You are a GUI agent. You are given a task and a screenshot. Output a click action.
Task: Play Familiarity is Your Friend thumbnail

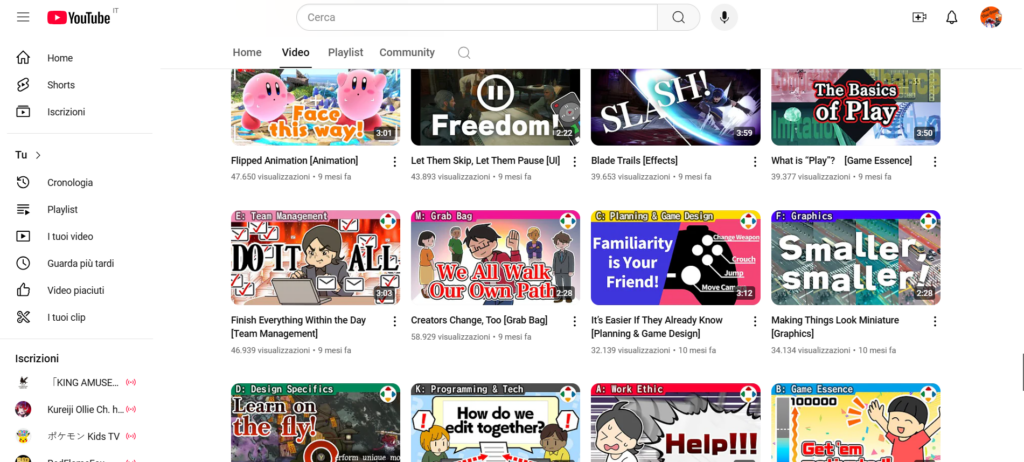point(675,257)
